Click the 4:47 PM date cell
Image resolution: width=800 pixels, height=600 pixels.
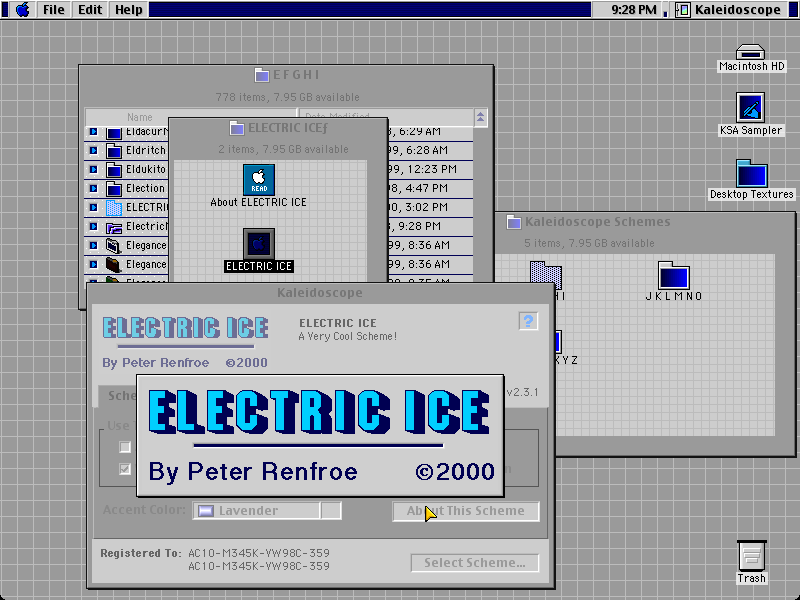point(418,188)
